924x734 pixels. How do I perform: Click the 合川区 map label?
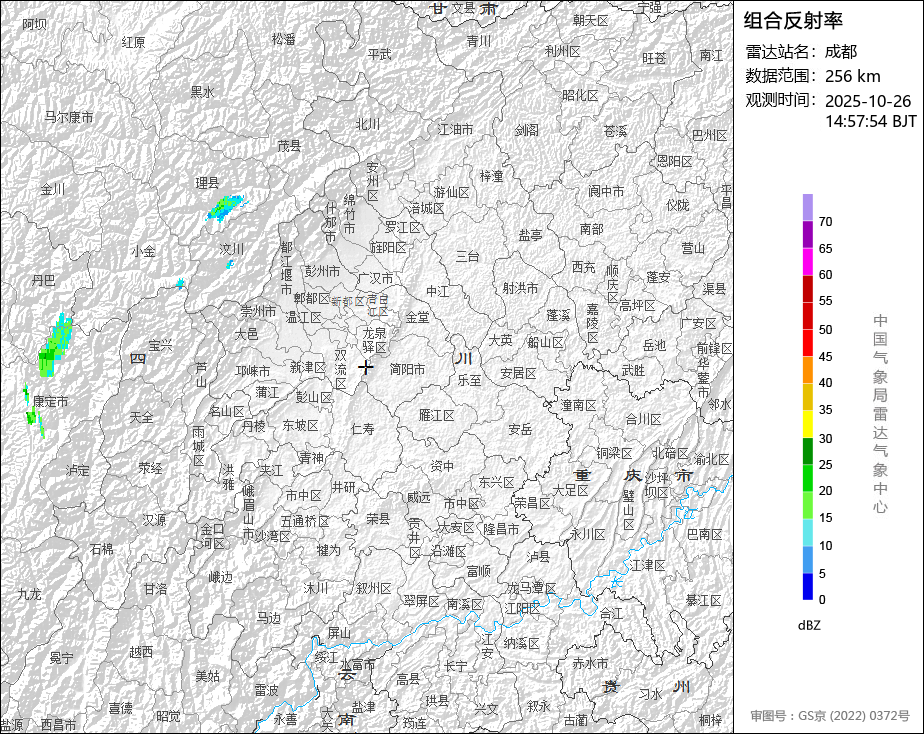[643, 419]
